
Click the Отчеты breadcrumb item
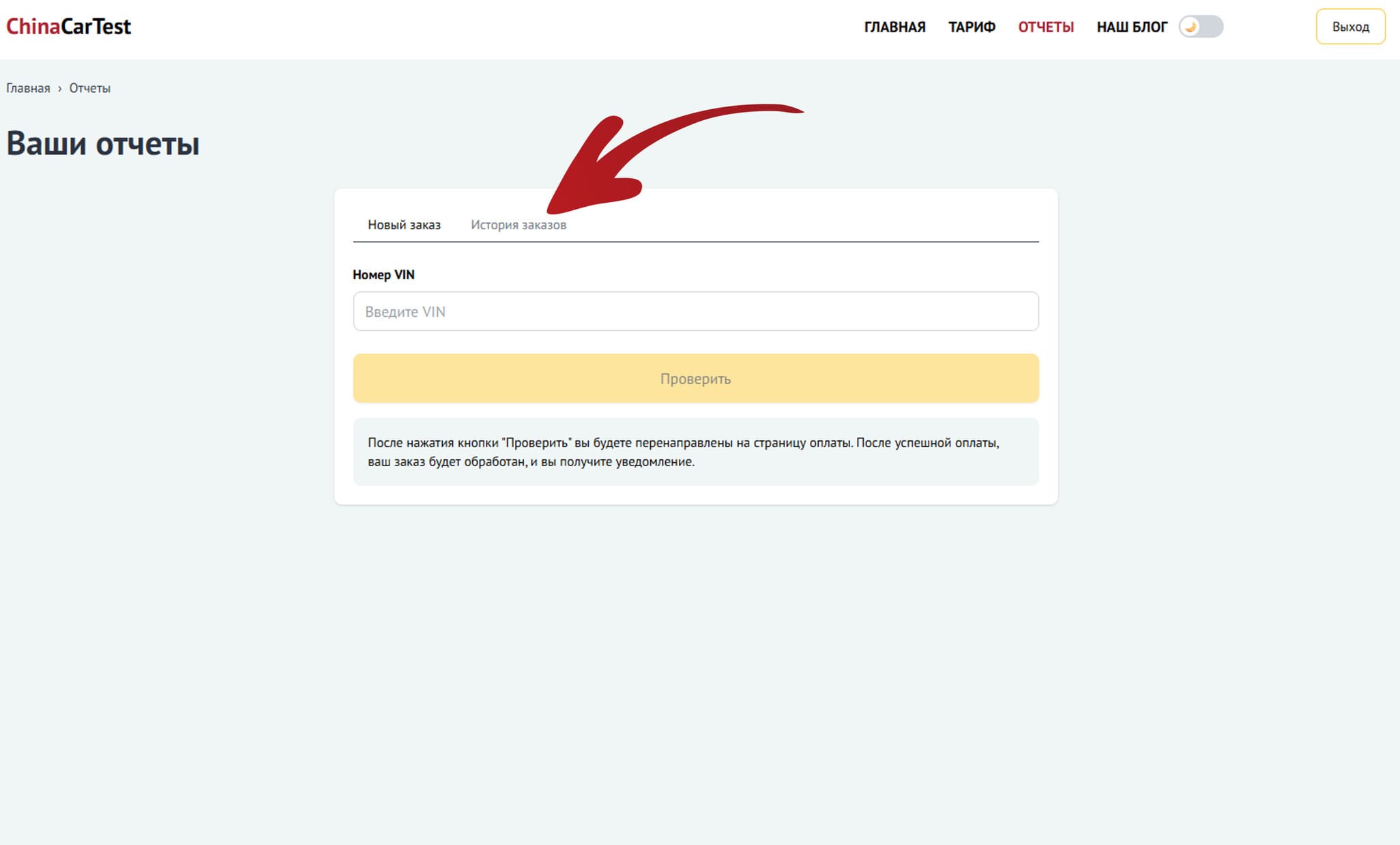click(x=89, y=88)
